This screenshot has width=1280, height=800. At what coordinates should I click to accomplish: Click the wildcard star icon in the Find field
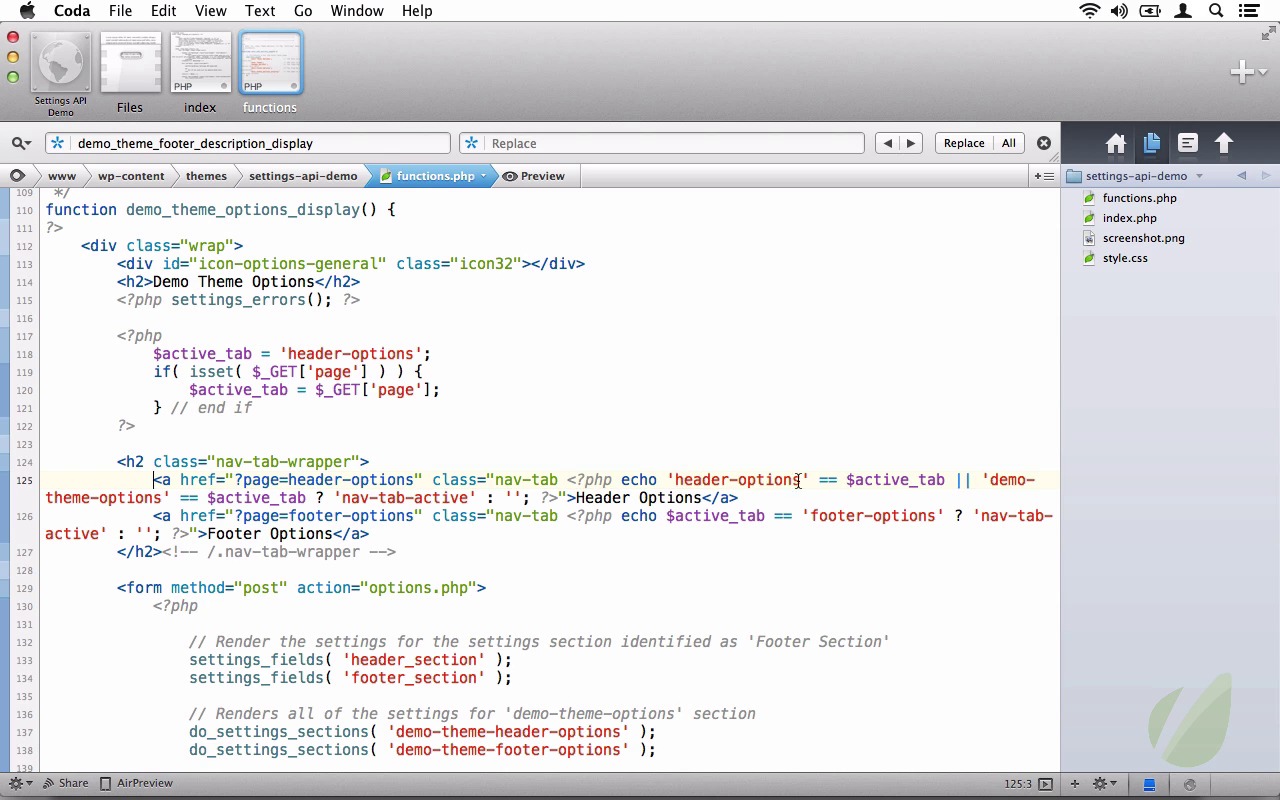click(58, 143)
